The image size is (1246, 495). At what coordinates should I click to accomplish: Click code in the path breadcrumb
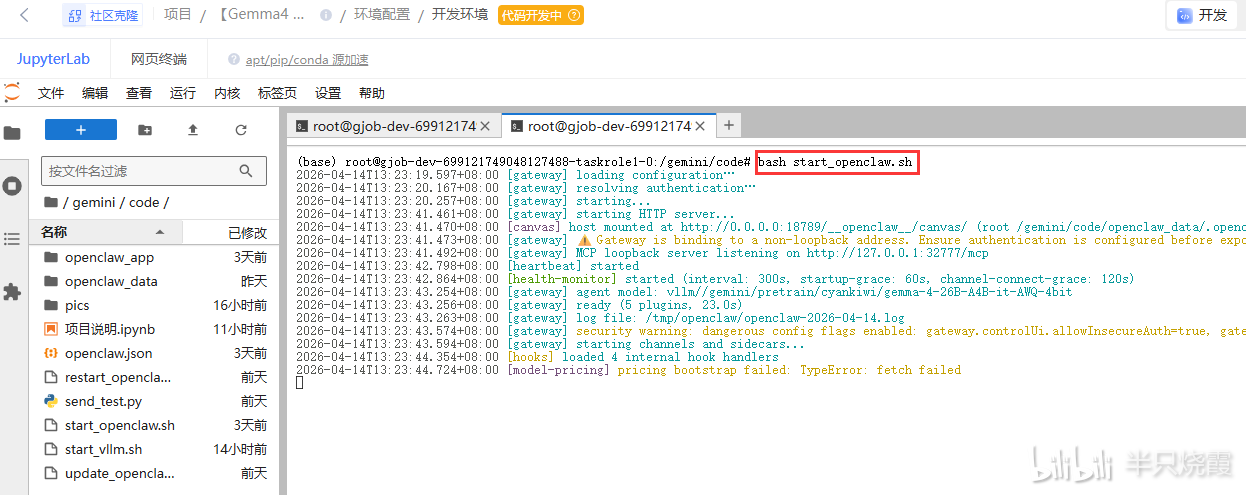point(144,202)
